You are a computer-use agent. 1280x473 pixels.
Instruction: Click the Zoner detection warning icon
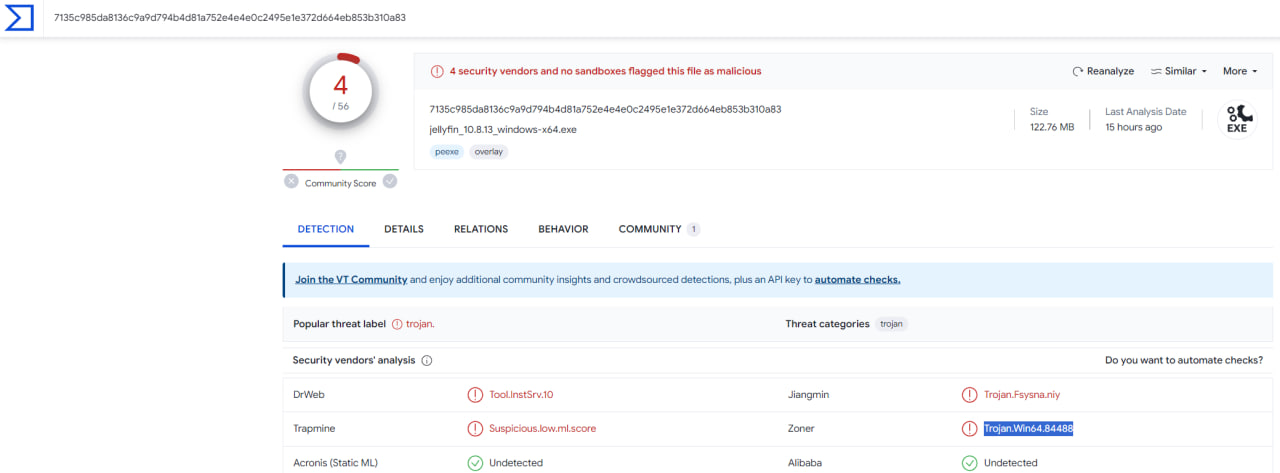(x=969, y=429)
